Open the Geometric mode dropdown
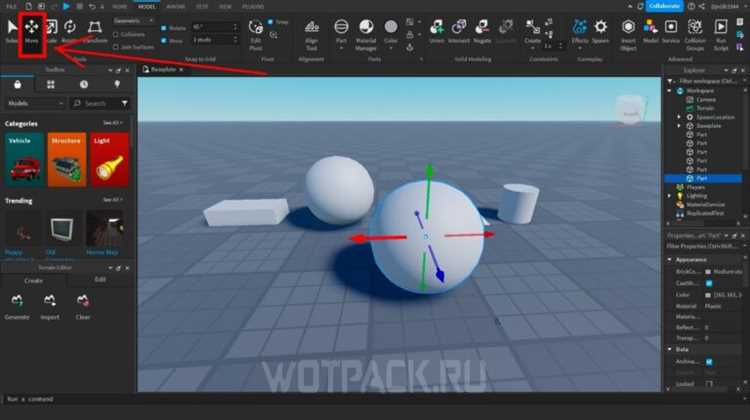This screenshot has height=420, width=750. (134, 21)
